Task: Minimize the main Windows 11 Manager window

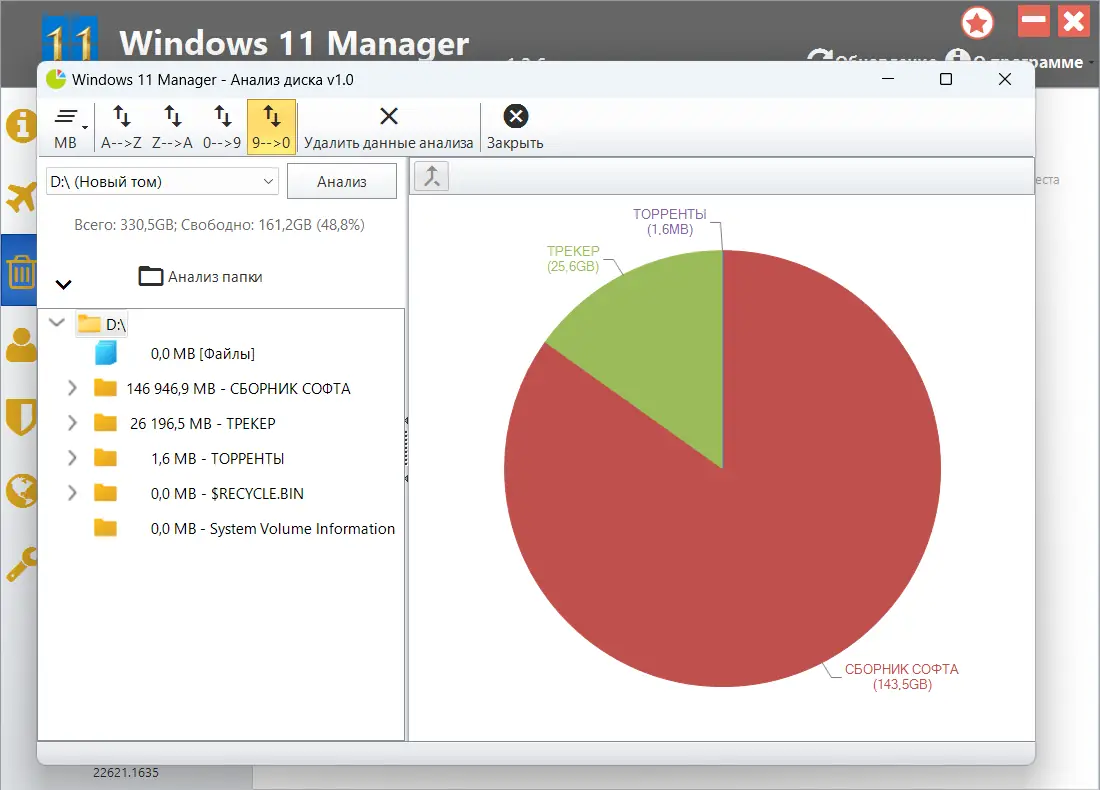Action: (x=1033, y=21)
